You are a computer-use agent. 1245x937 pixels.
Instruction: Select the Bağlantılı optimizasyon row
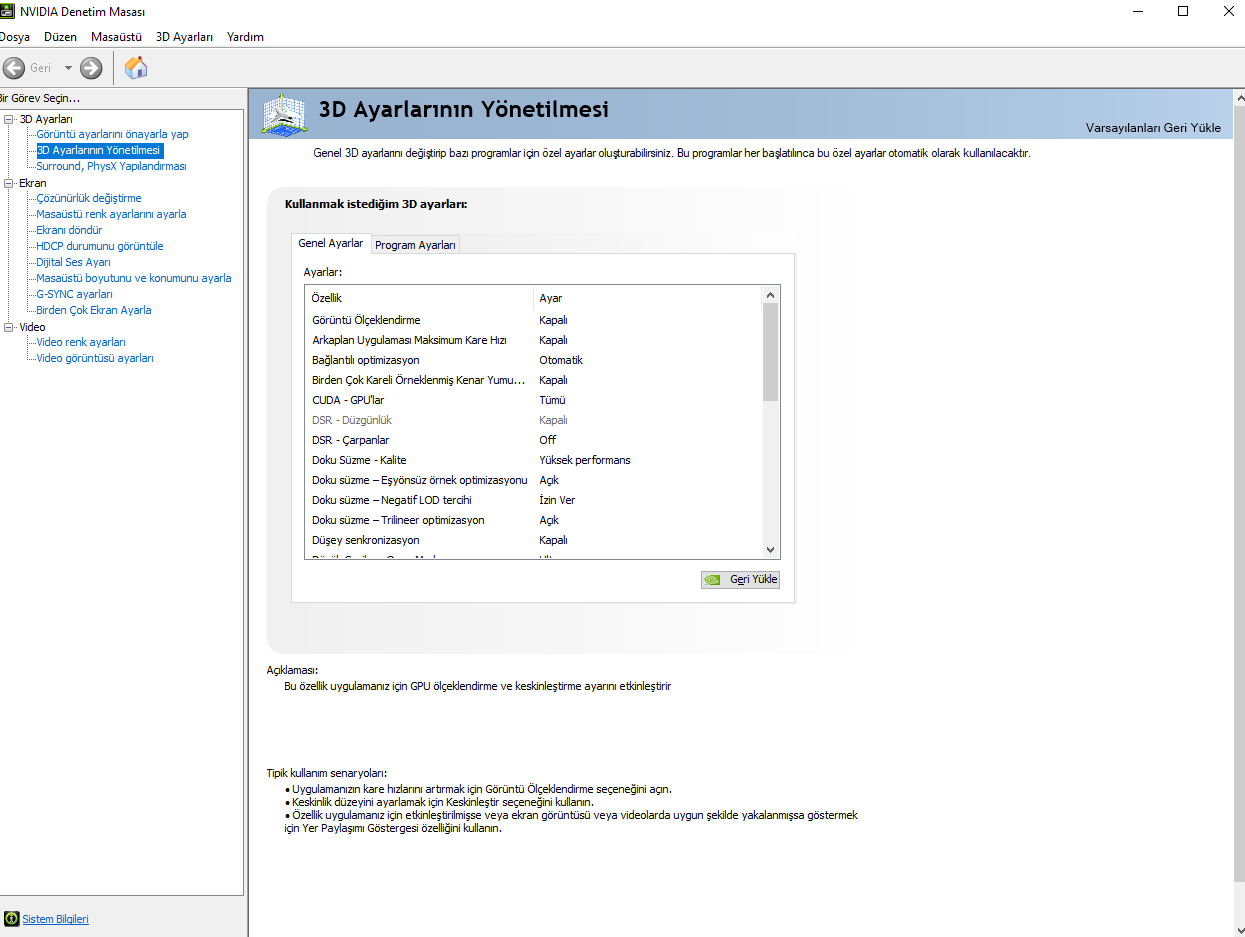(533, 360)
